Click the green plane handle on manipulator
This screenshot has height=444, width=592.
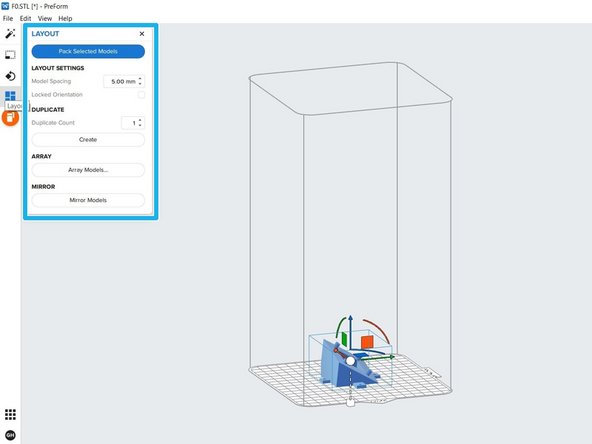344,339
